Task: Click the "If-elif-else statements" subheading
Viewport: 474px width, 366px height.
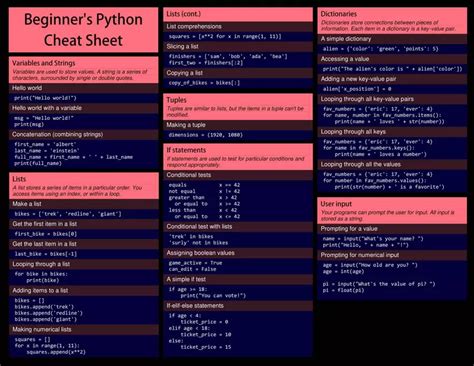Action: tap(195, 306)
